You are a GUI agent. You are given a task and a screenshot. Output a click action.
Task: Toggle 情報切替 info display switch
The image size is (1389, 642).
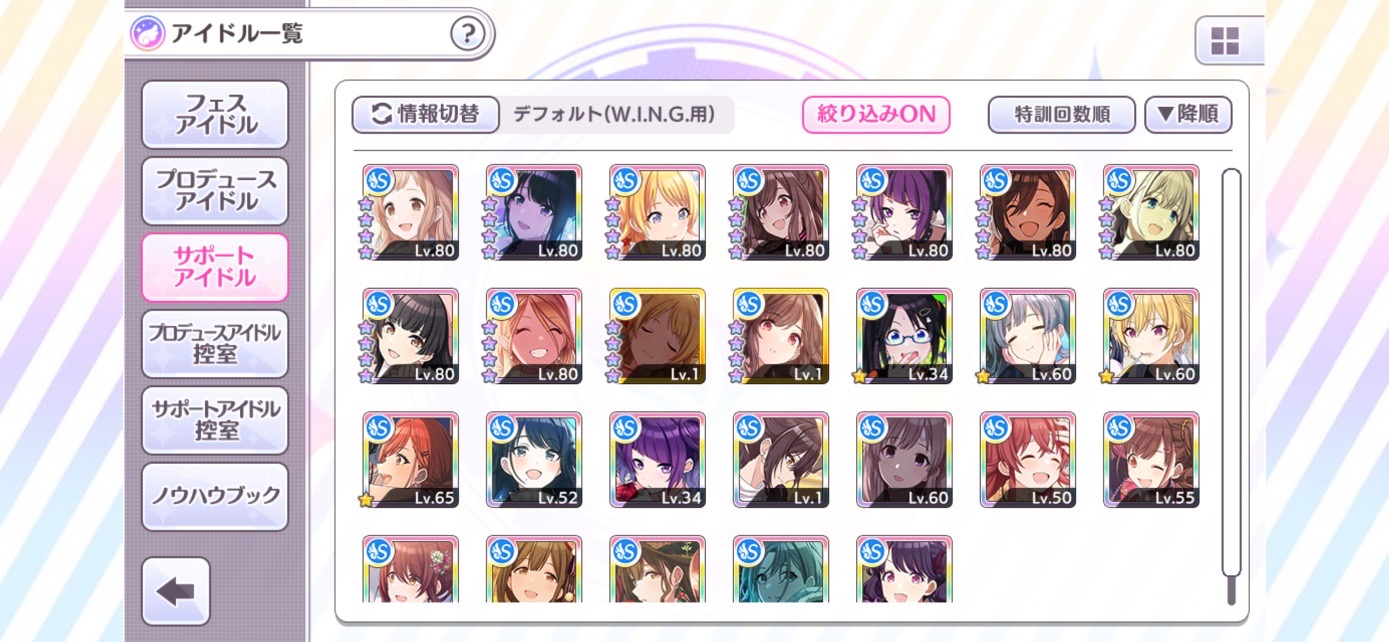pos(425,114)
